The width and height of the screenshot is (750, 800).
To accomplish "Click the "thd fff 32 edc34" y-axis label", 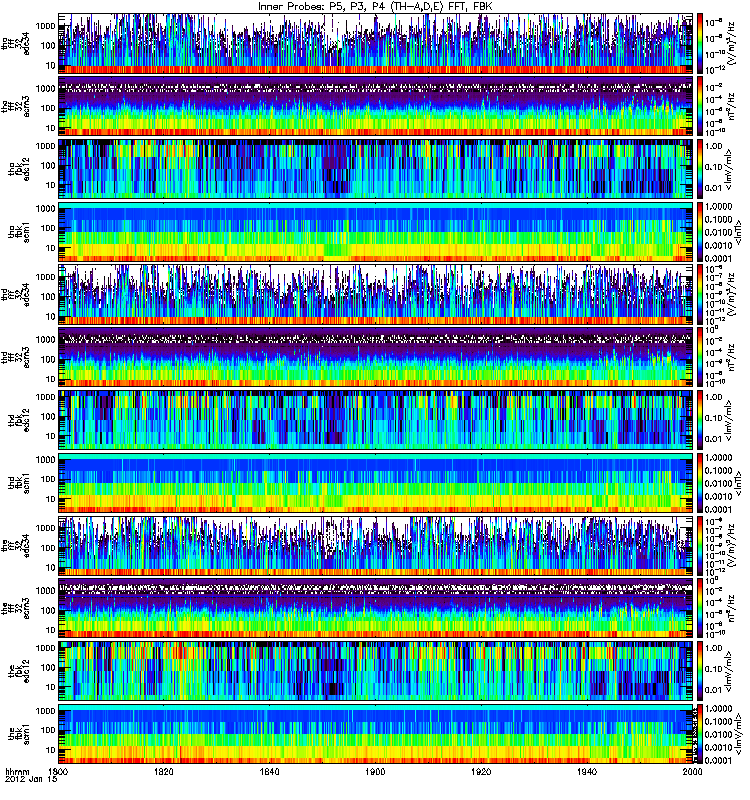I will point(15,294).
